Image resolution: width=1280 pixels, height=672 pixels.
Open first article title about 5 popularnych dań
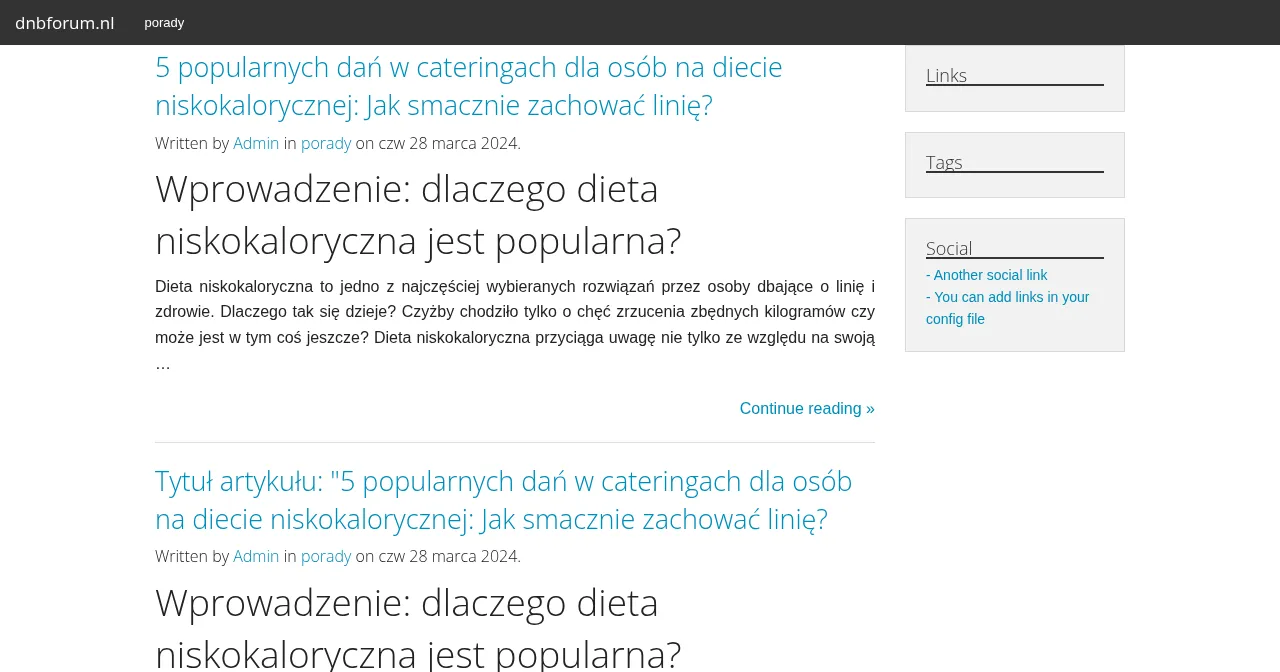469,86
